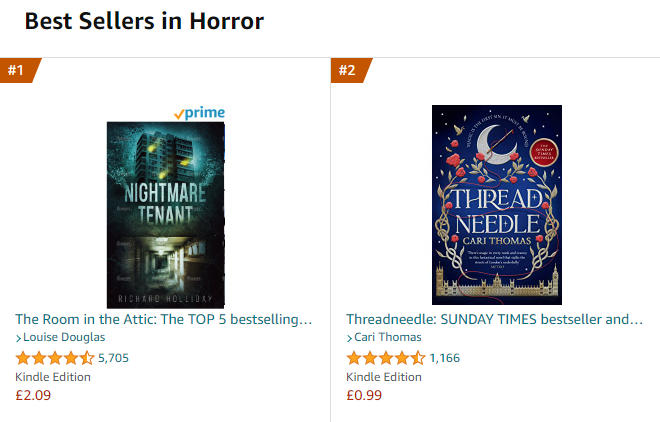Click Kindle Edition under the first book
This screenshot has height=422, width=660.
coord(53,377)
